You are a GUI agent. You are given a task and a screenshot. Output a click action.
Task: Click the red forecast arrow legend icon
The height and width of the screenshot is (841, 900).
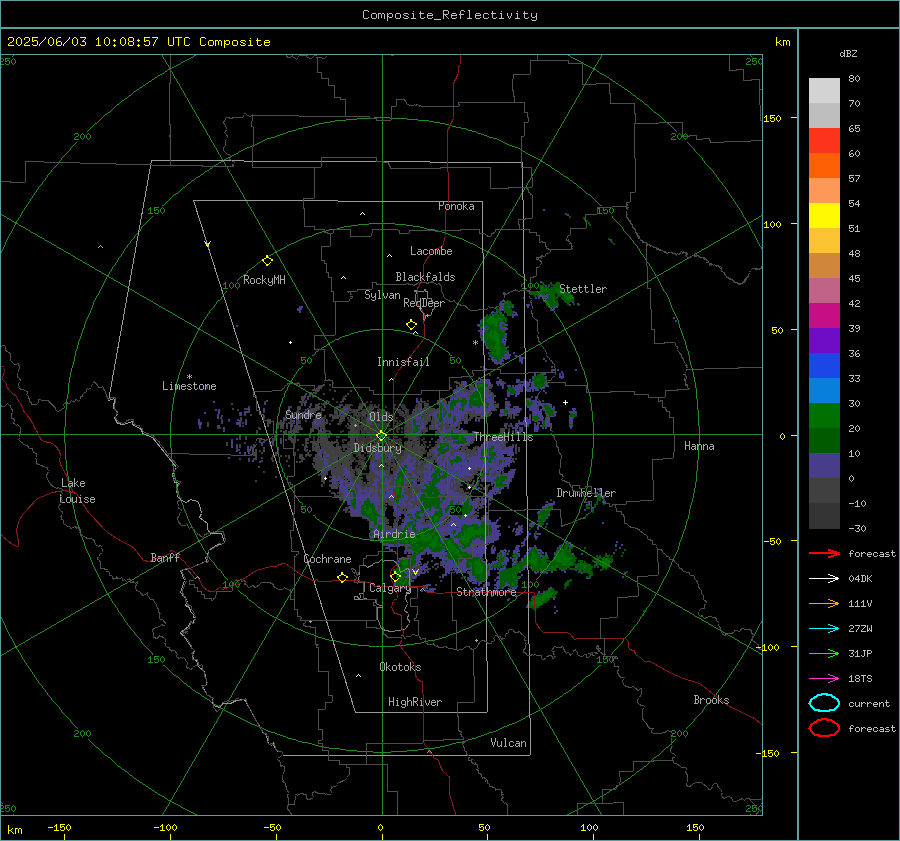click(824, 553)
